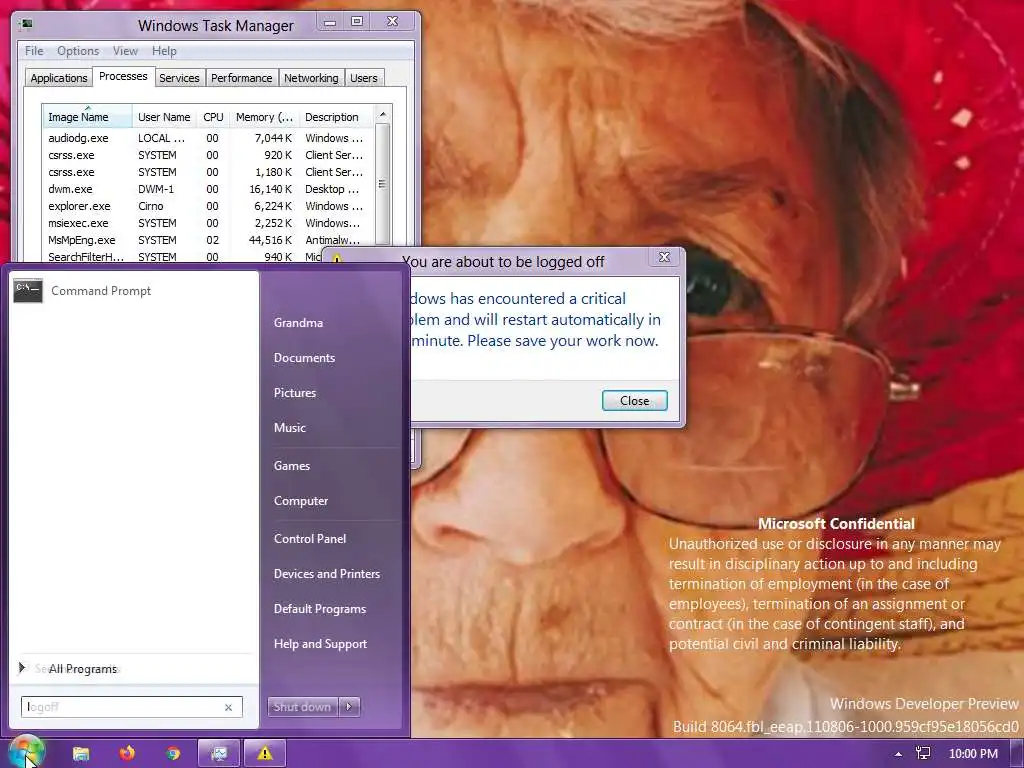1024x768 pixels.
Task: Open Task Manager View menu
Action: 125,51
